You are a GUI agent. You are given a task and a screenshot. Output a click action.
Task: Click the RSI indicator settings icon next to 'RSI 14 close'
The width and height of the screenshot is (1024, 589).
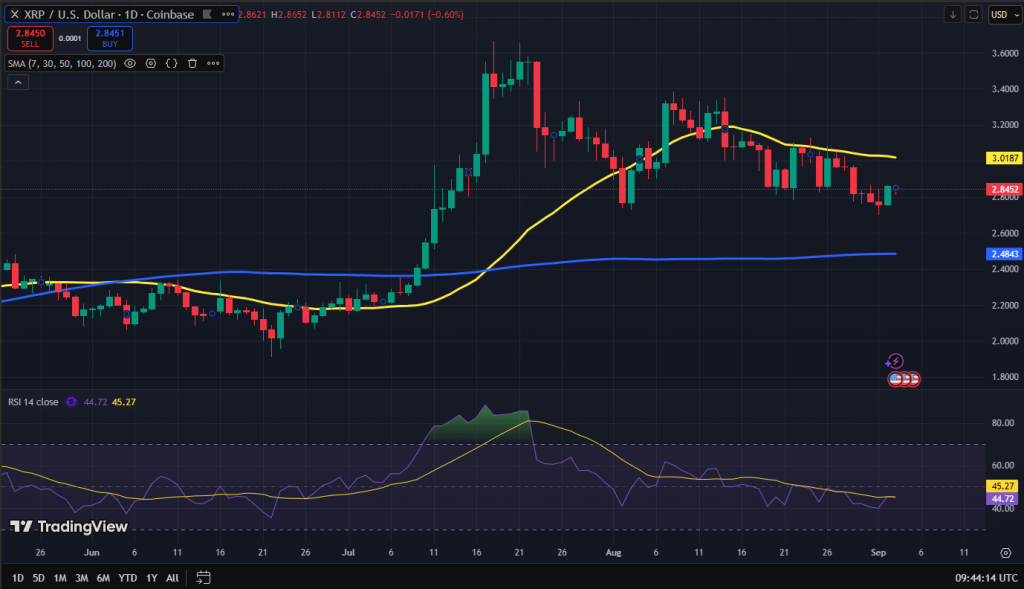click(x=71, y=402)
